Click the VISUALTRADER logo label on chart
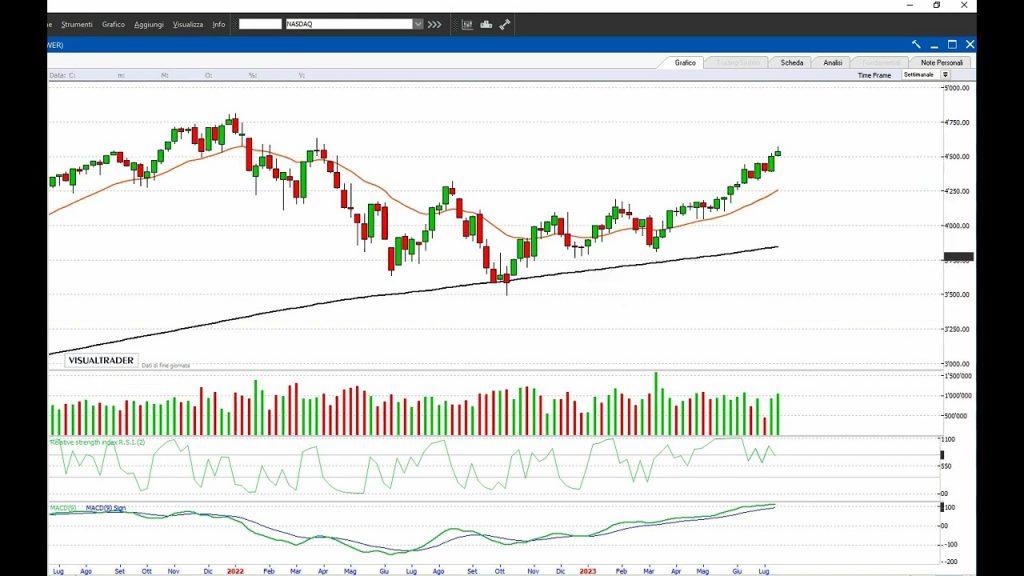This screenshot has height=576, width=1024. click(x=101, y=360)
